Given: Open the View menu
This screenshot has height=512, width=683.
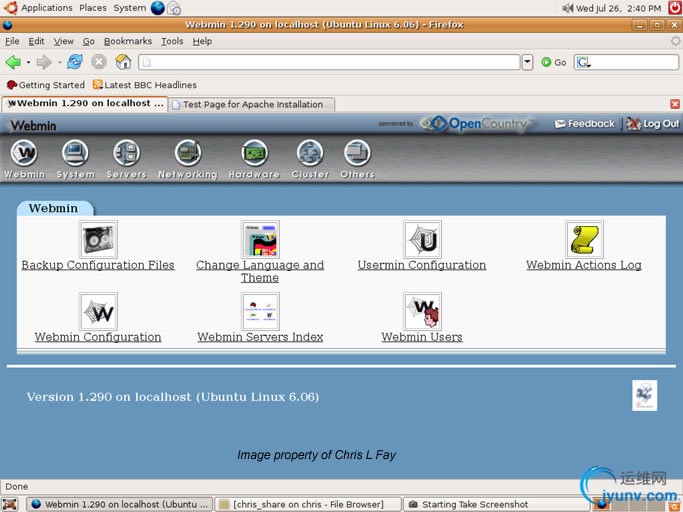Looking at the screenshot, I should coord(64,41).
